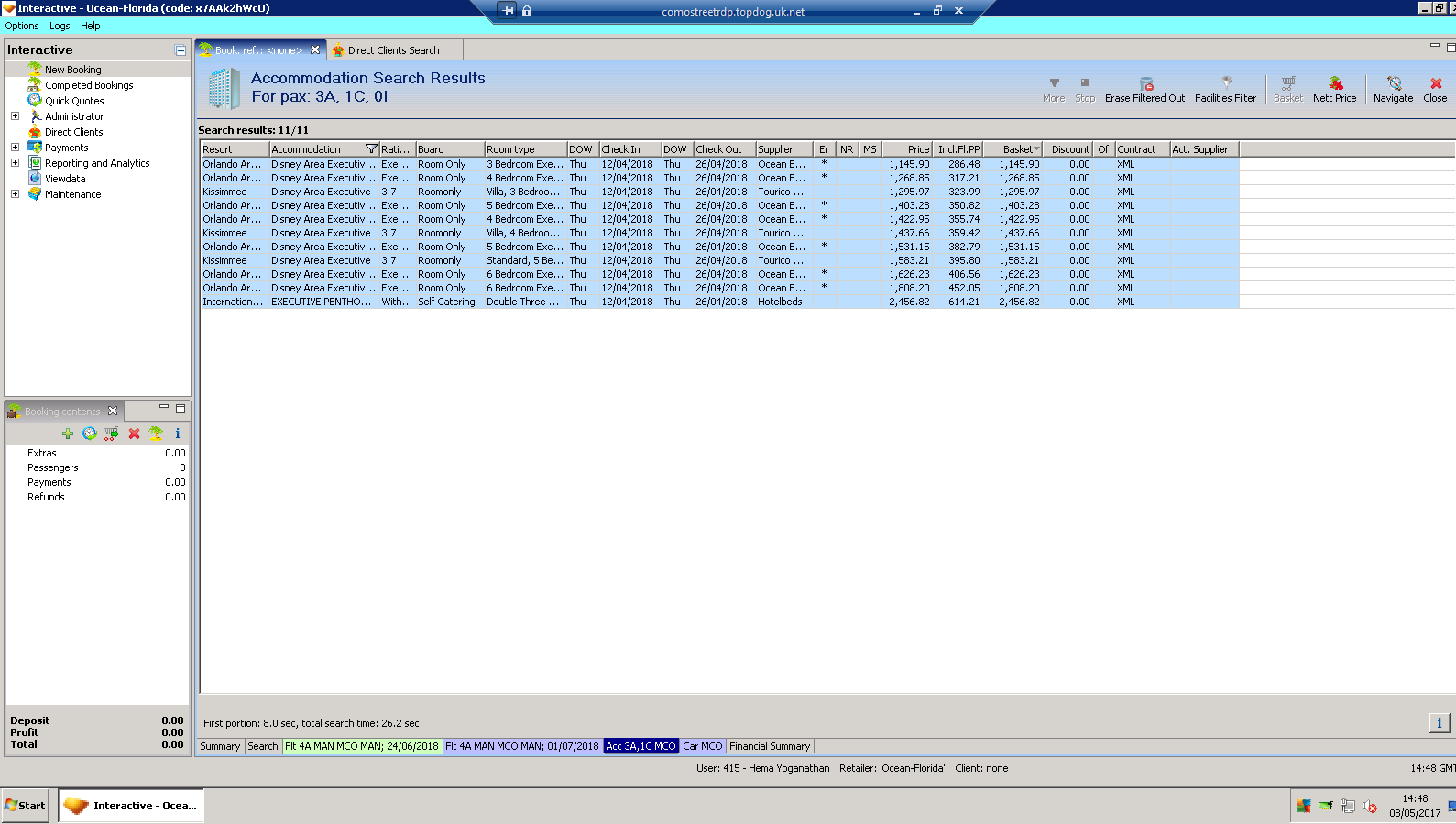Expand the Payments tree node

point(15,148)
